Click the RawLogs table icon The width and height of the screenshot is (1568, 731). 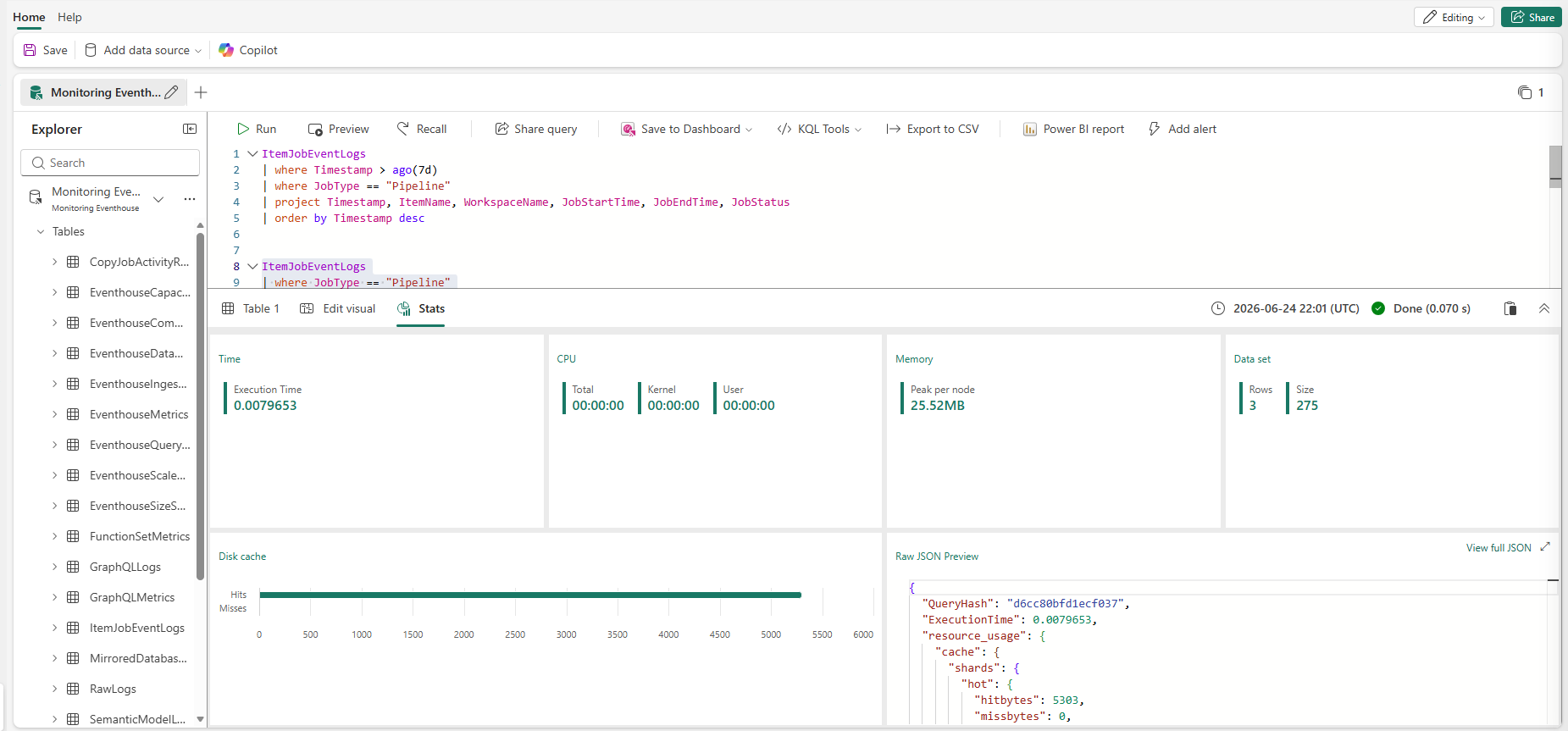coord(73,689)
